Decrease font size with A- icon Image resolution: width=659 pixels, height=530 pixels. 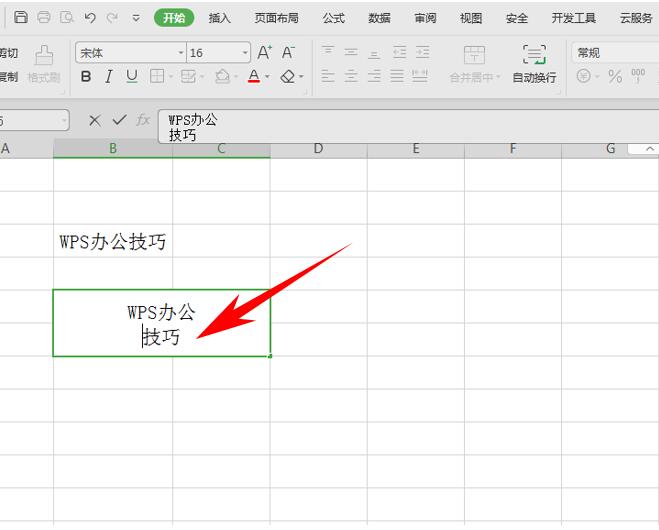[288, 53]
